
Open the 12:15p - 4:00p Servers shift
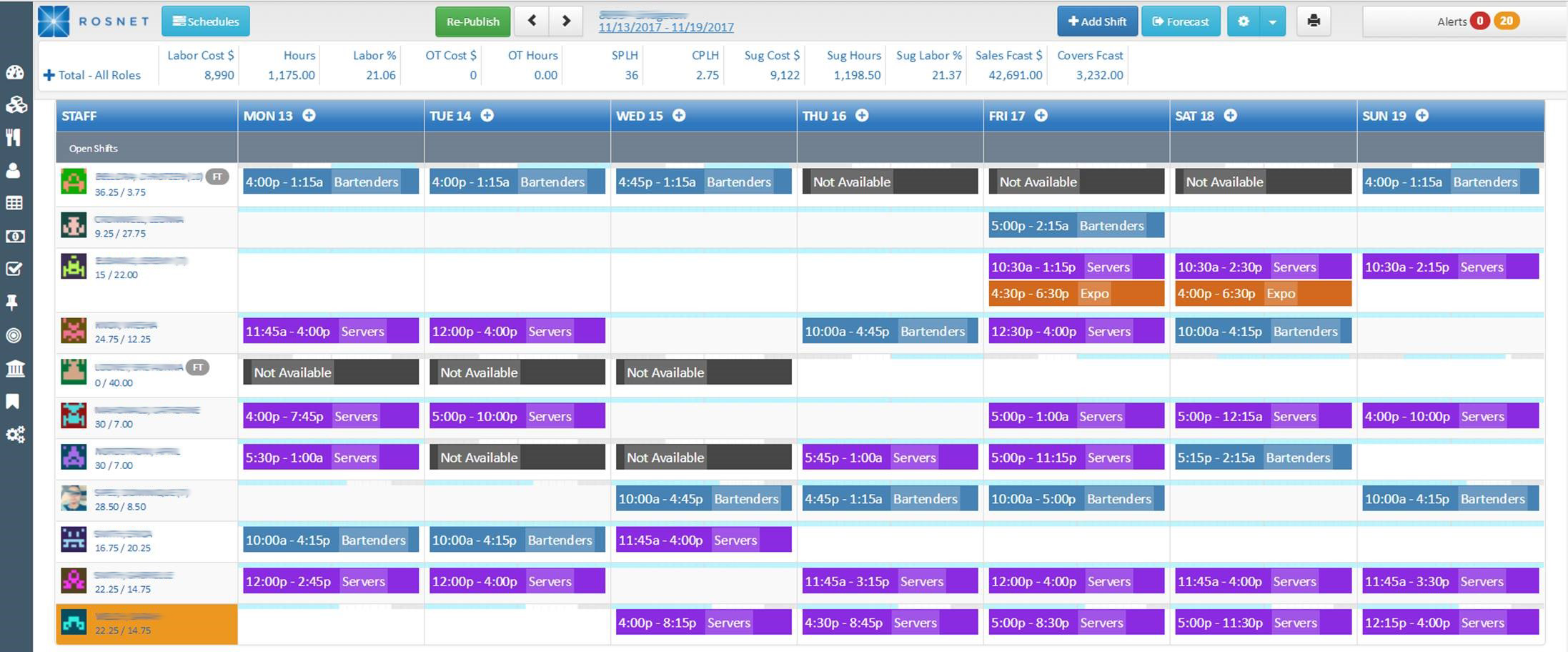tap(1451, 623)
